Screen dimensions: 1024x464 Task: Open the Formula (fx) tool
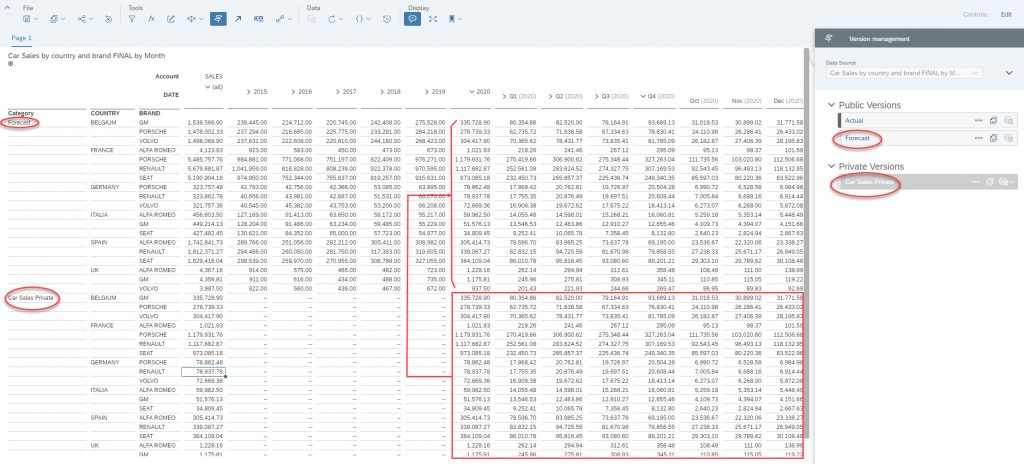tap(151, 19)
